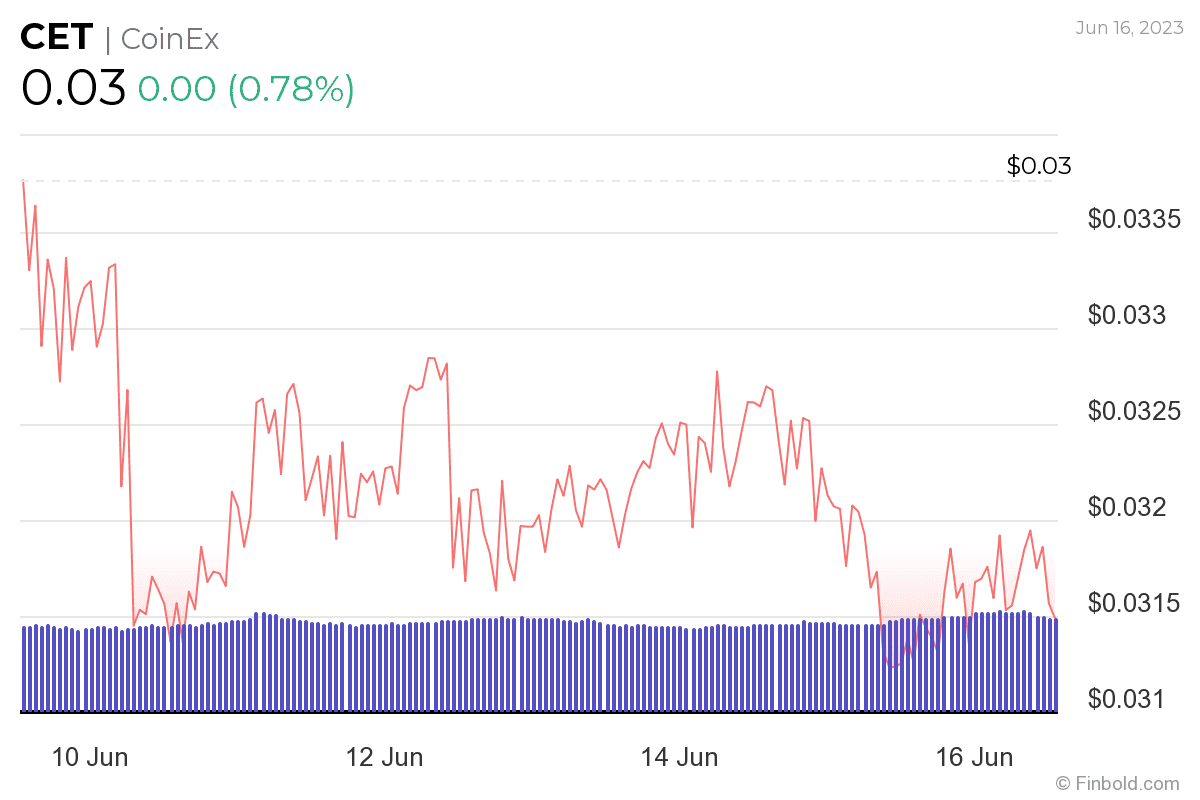
Task: Click the price line's starting peak at far left
Action: tap(23, 182)
